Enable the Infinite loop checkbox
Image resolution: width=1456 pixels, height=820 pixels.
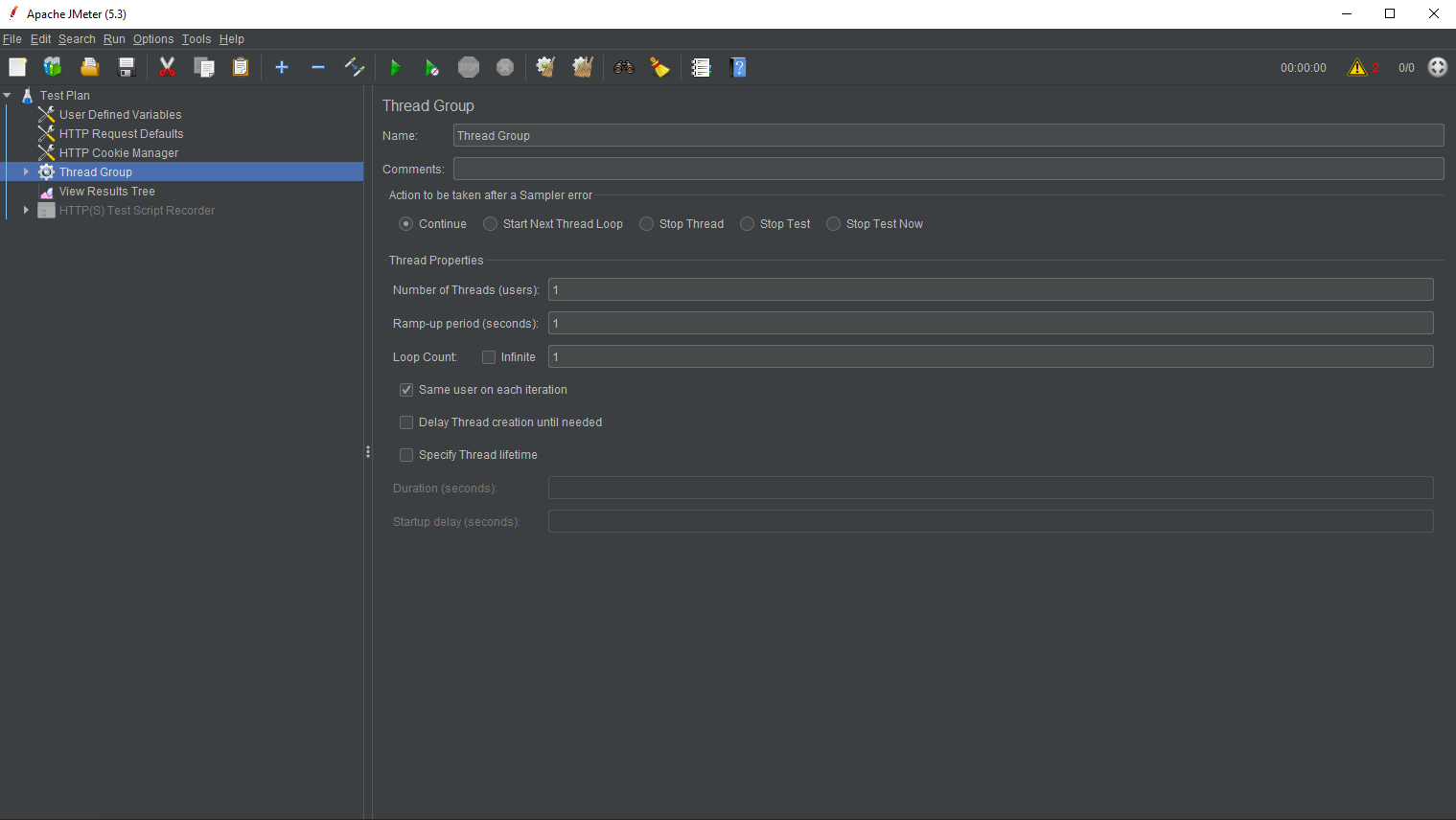click(x=488, y=356)
